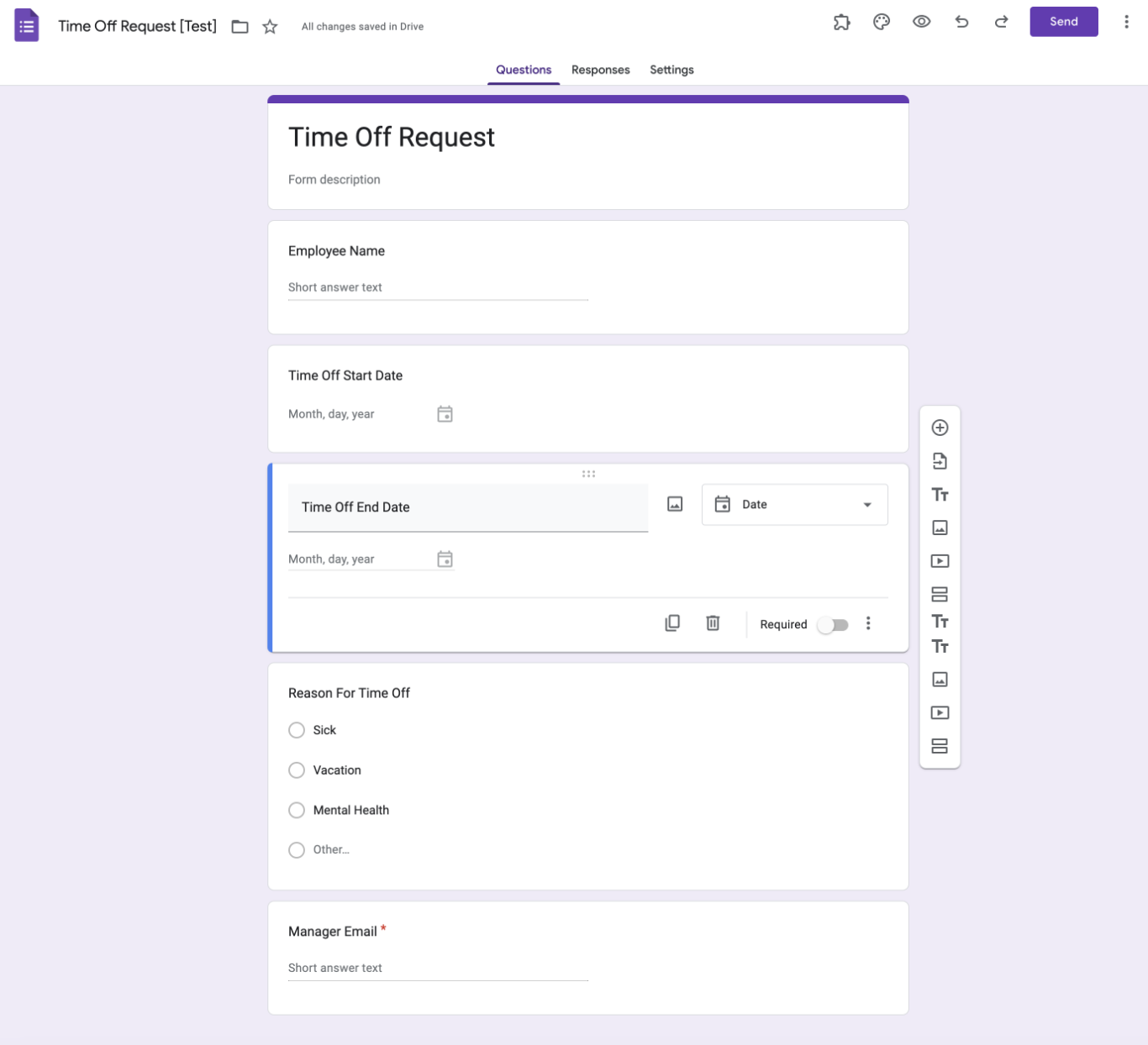Click the redo arrow icon
The width and height of the screenshot is (1148, 1045).
pyautogui.click(x=1001, y=23)
